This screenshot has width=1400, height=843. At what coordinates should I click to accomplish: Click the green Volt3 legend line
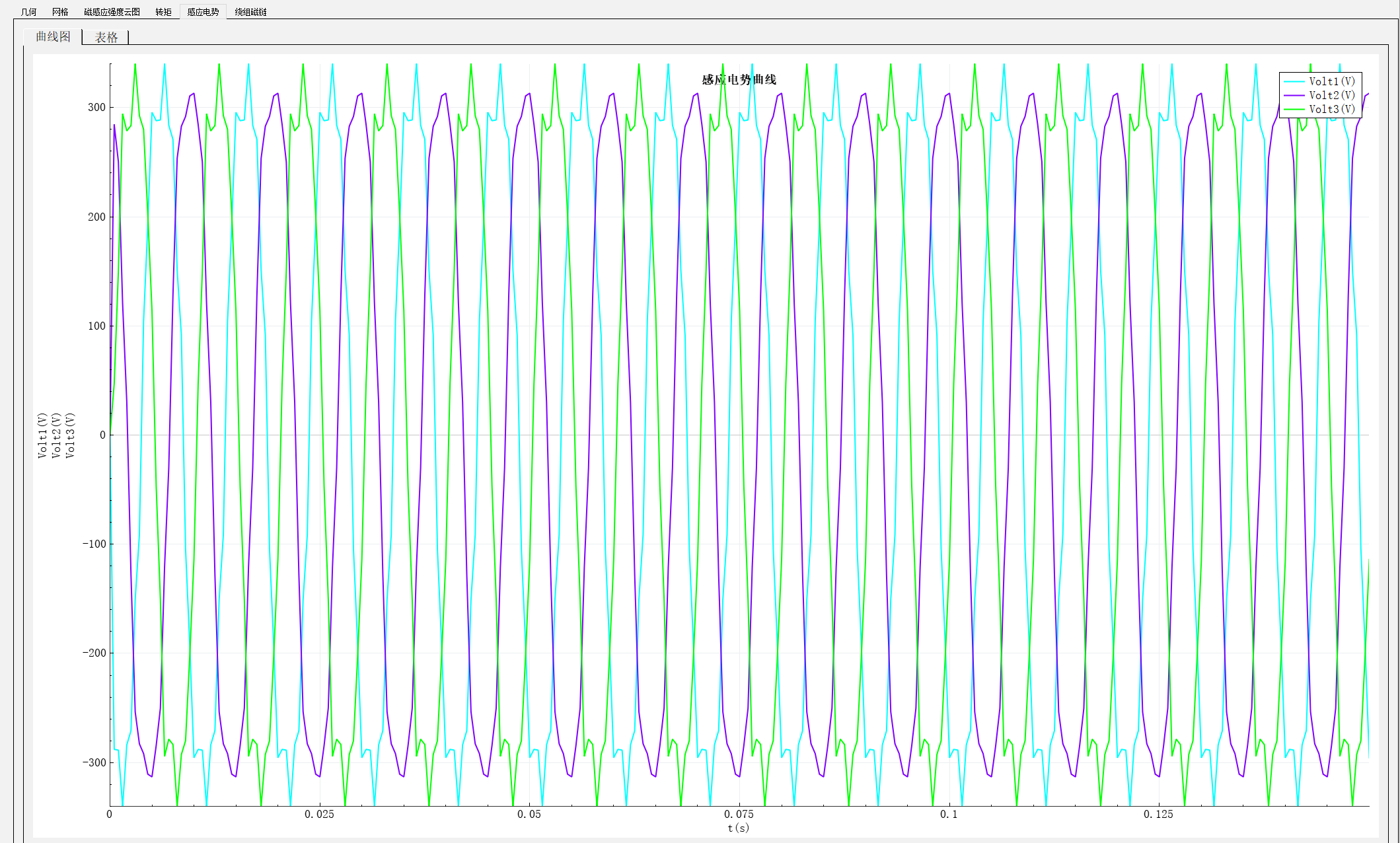click(x=1294, y=109)
